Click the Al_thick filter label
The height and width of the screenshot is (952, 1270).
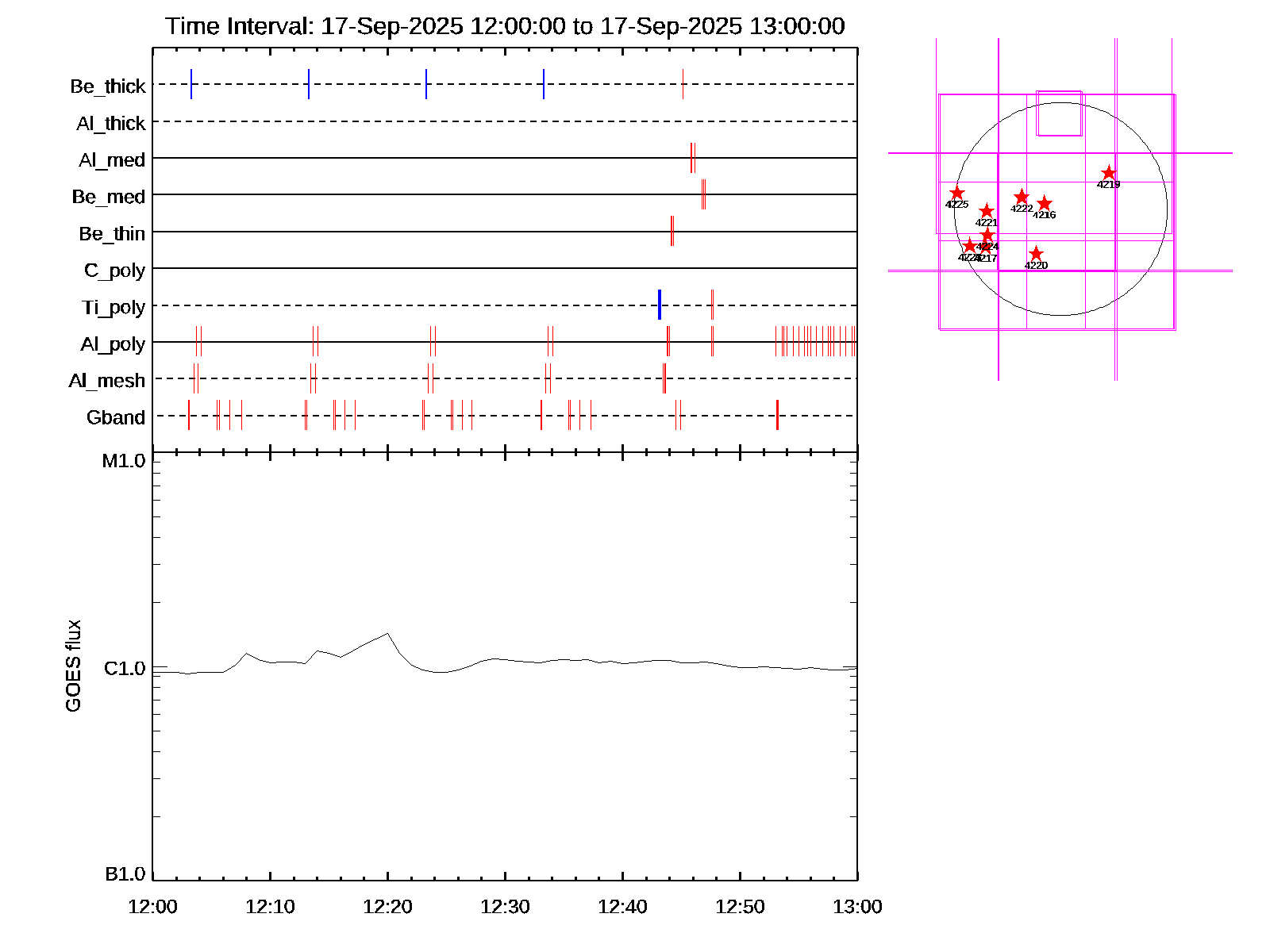pos(111,124)
